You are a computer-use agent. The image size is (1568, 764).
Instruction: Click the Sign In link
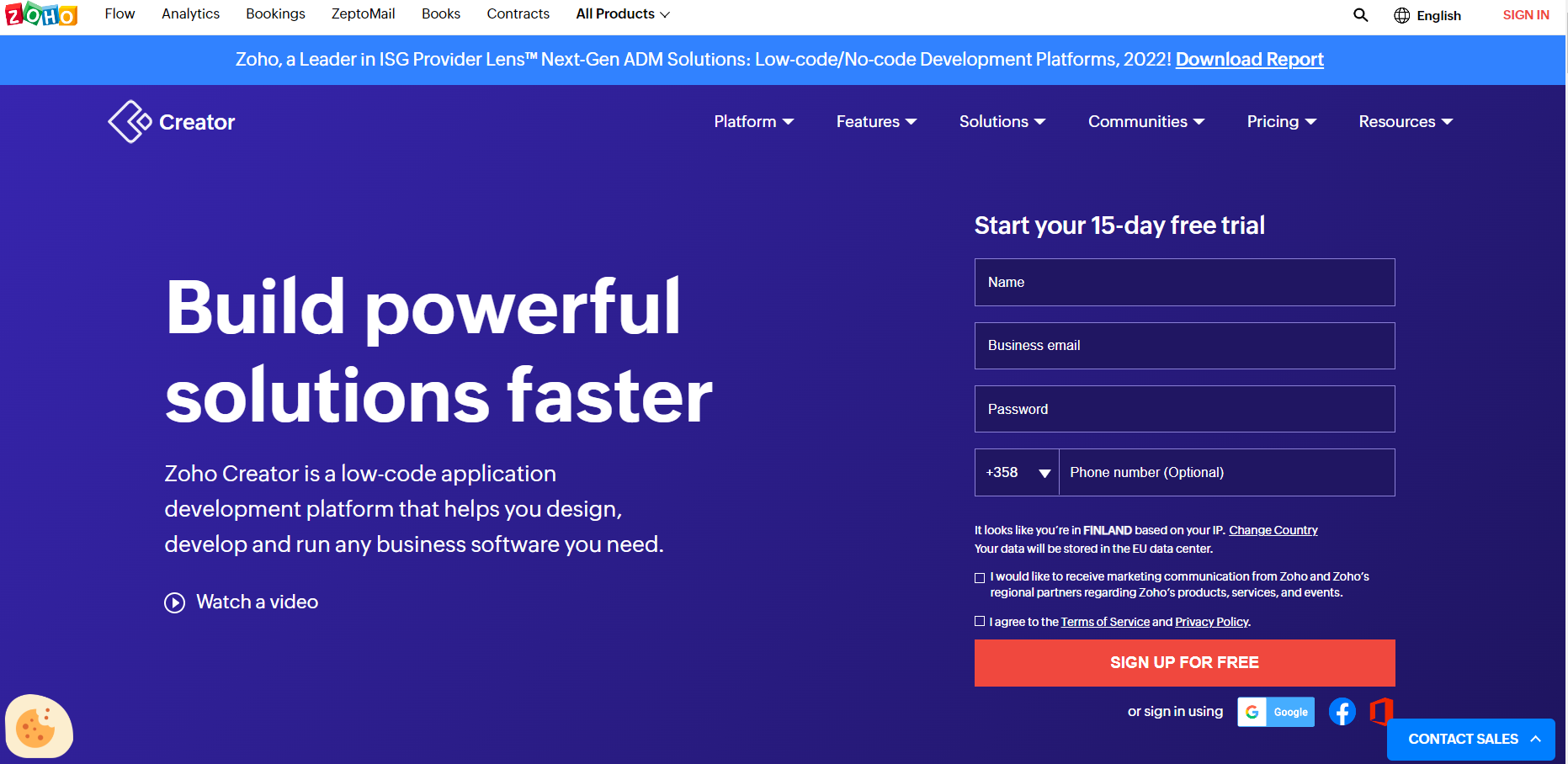(x=1526, y=15)
